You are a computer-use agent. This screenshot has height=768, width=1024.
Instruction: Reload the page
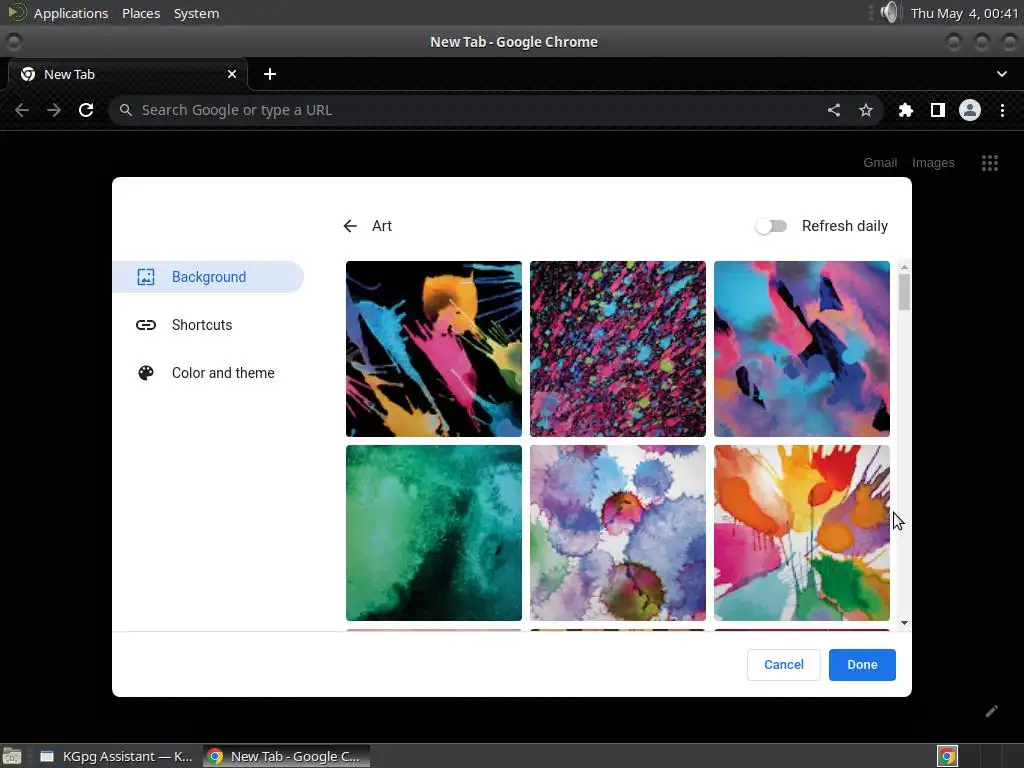click(x=86, y=110)
